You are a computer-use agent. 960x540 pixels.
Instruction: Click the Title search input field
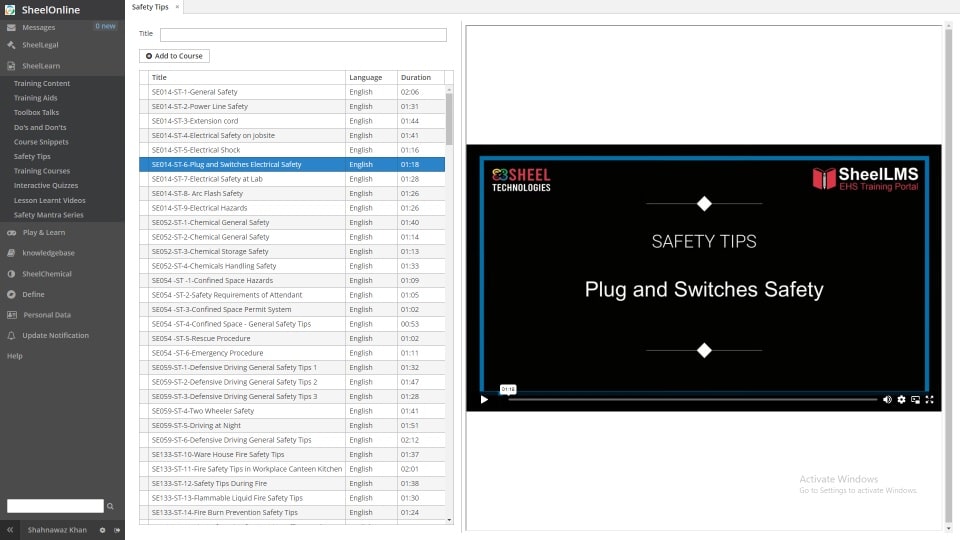click(303, 35)
